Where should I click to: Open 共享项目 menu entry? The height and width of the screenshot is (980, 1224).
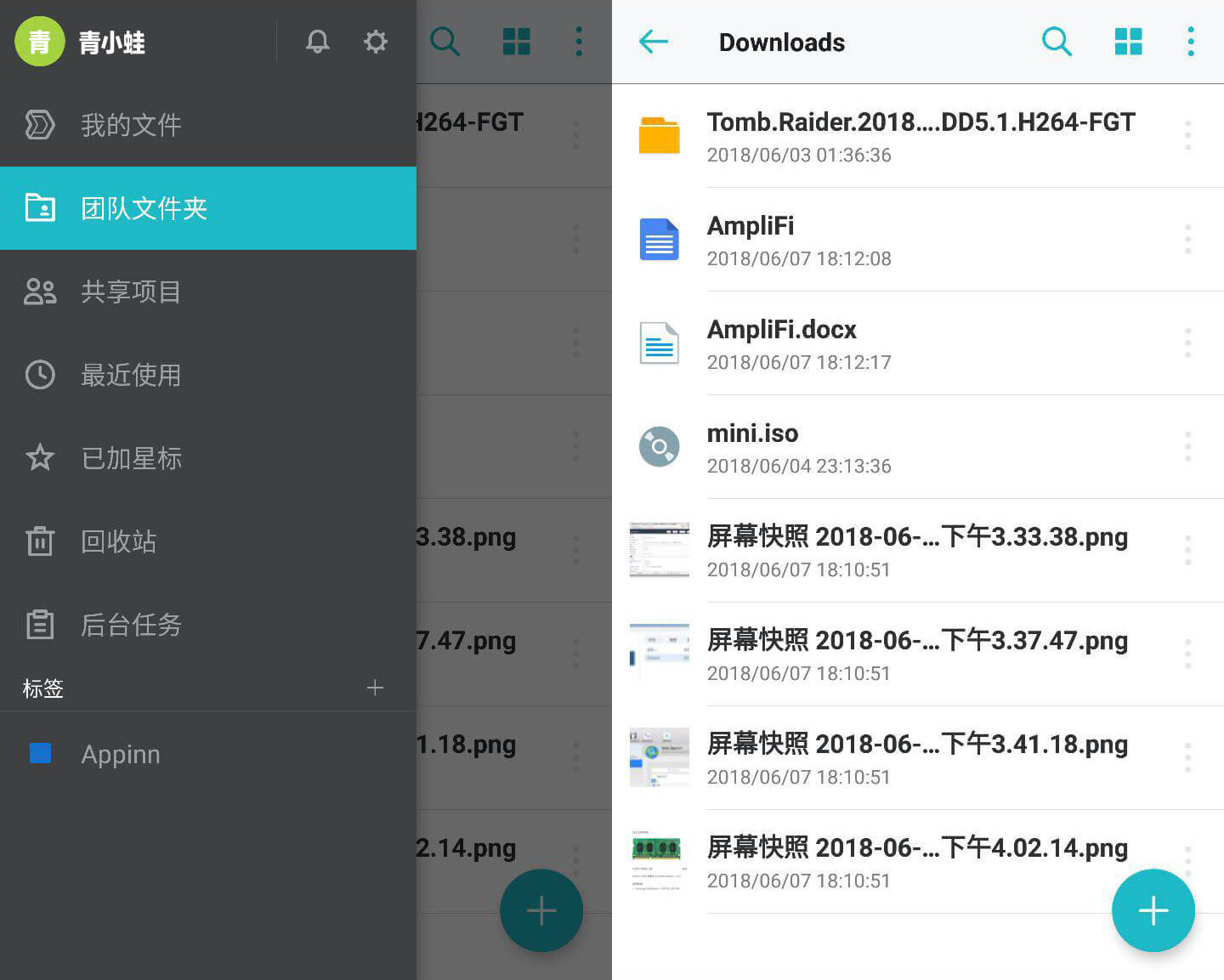(x=208, y=292)
